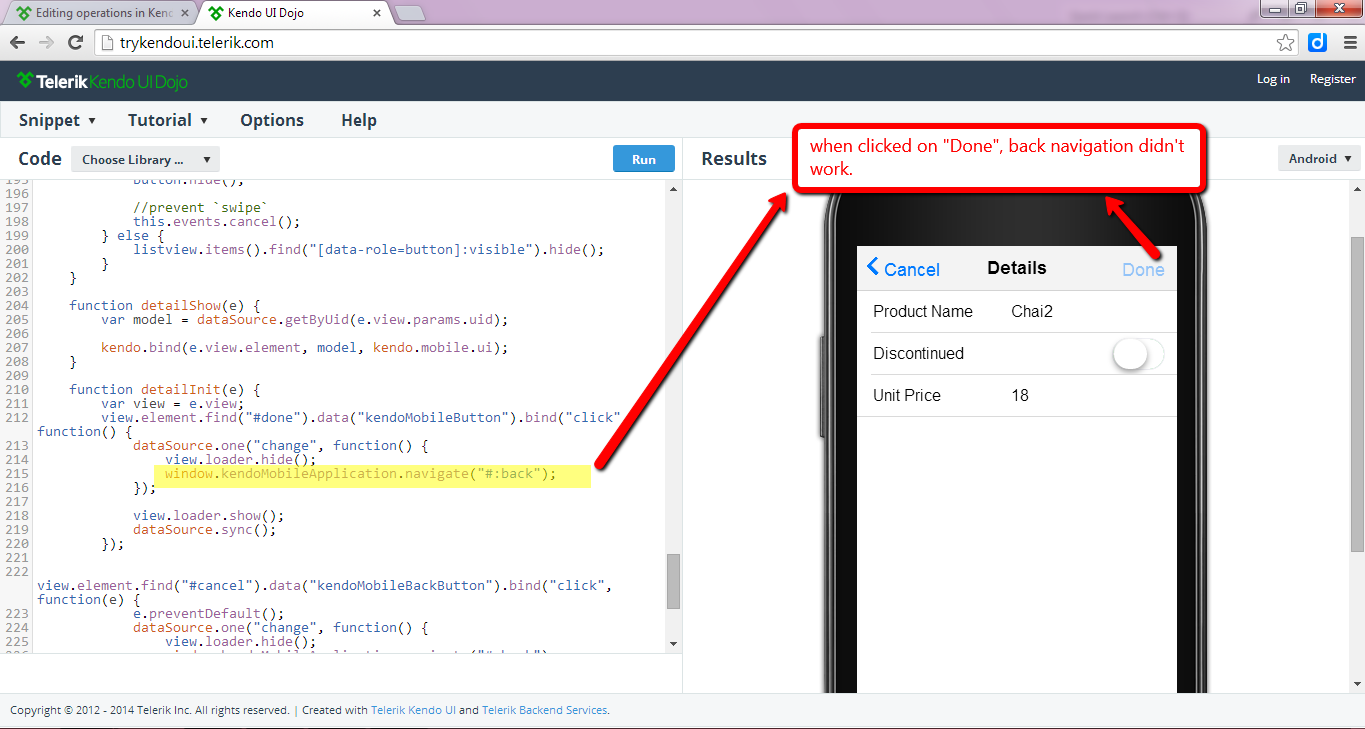Open the blue extension icon beside the star
This screenshot has height=729, width=1365.
[x=1317, y=43]
